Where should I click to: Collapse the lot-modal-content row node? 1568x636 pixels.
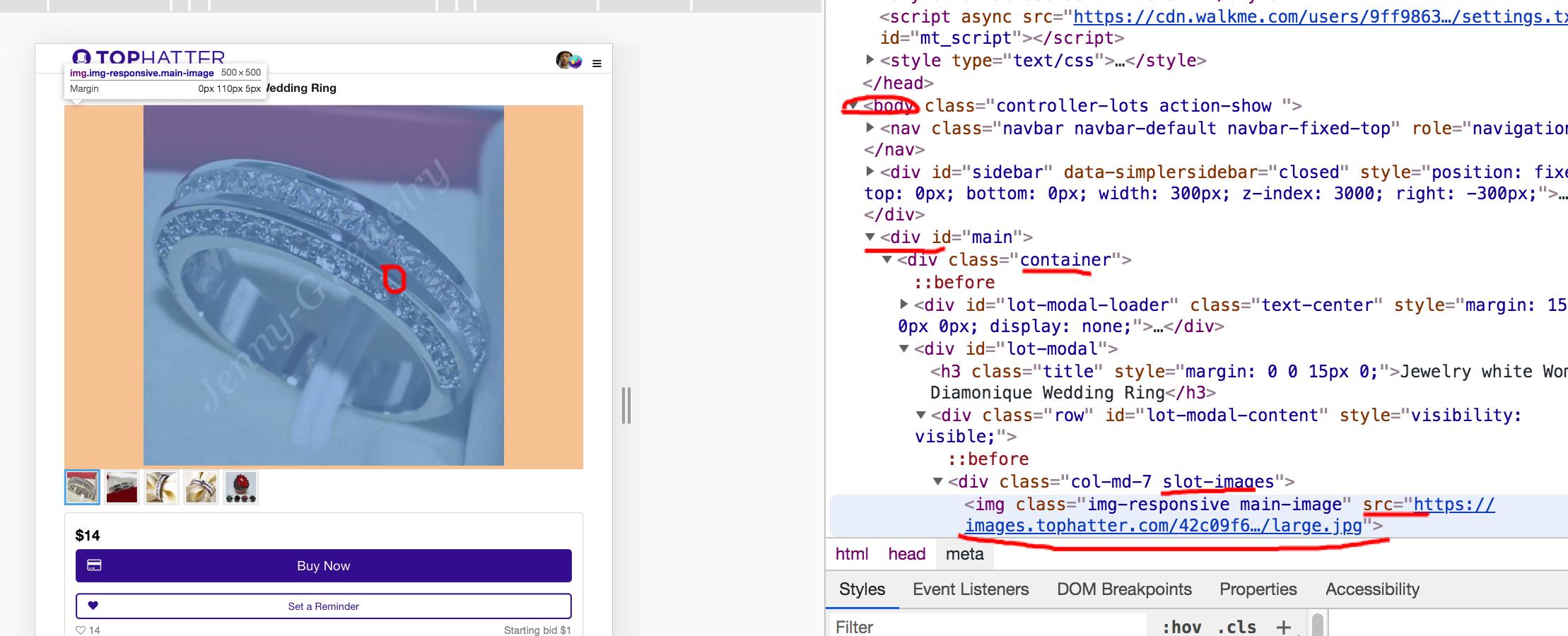click(x=920, y=415)
